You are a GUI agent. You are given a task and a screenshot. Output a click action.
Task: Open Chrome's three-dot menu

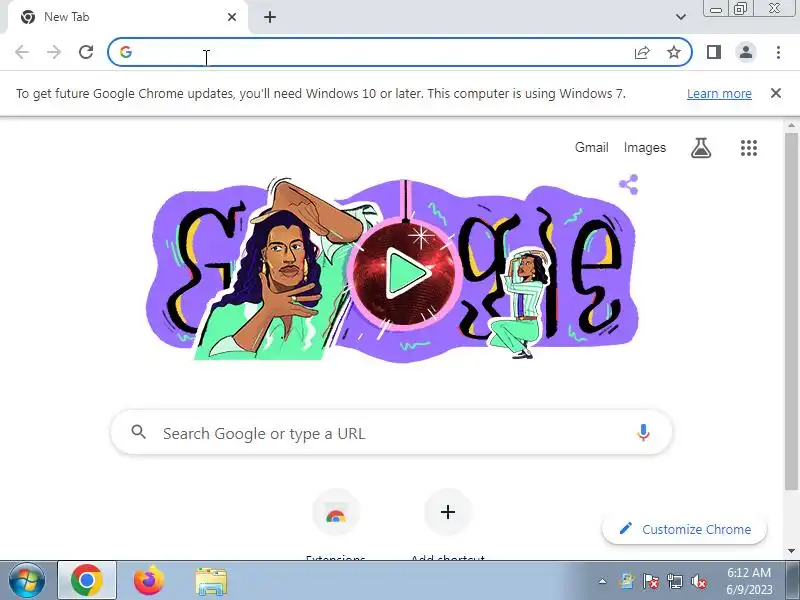[778, 52]
